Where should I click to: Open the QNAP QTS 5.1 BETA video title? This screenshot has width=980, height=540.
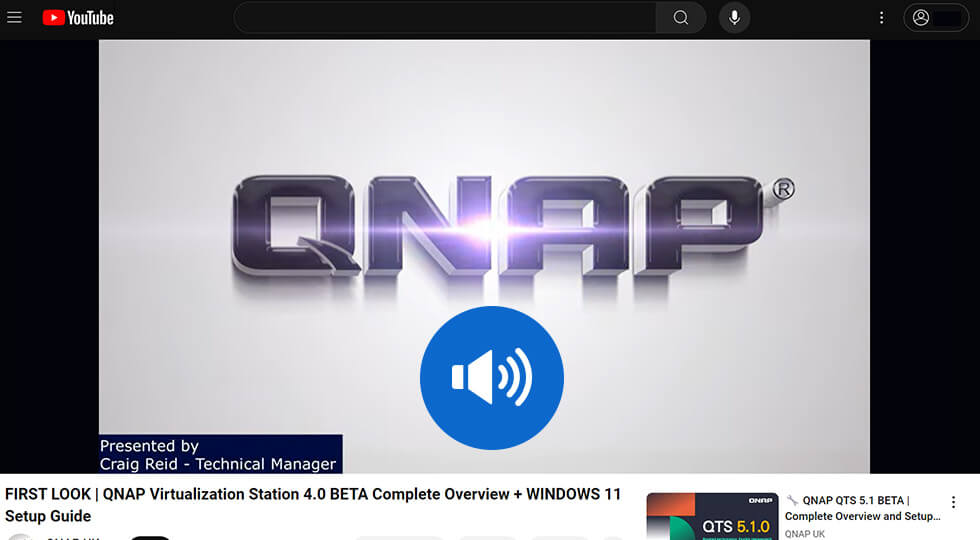click(862, 508)
